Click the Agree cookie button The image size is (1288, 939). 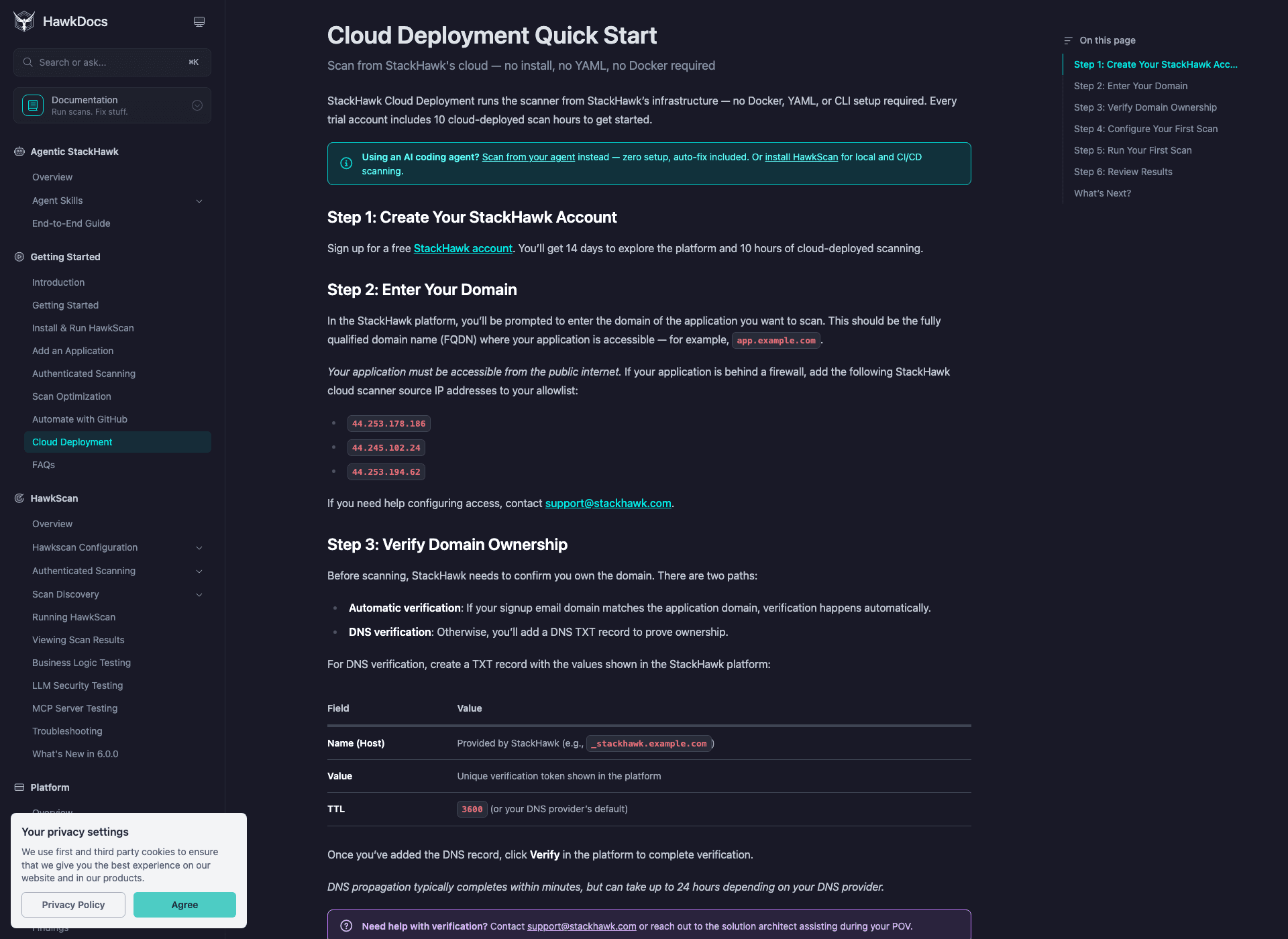(x=184, y=905)
